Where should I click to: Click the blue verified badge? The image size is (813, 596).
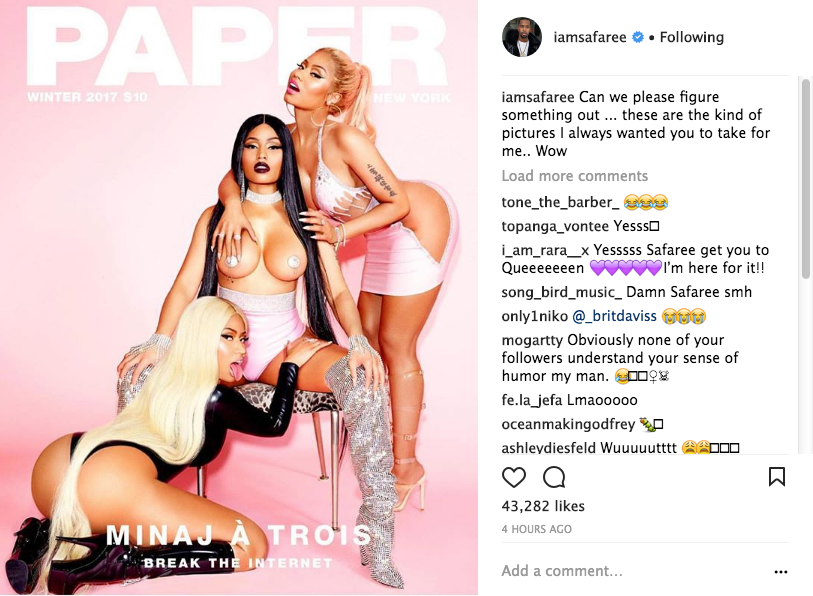point(638,37)
